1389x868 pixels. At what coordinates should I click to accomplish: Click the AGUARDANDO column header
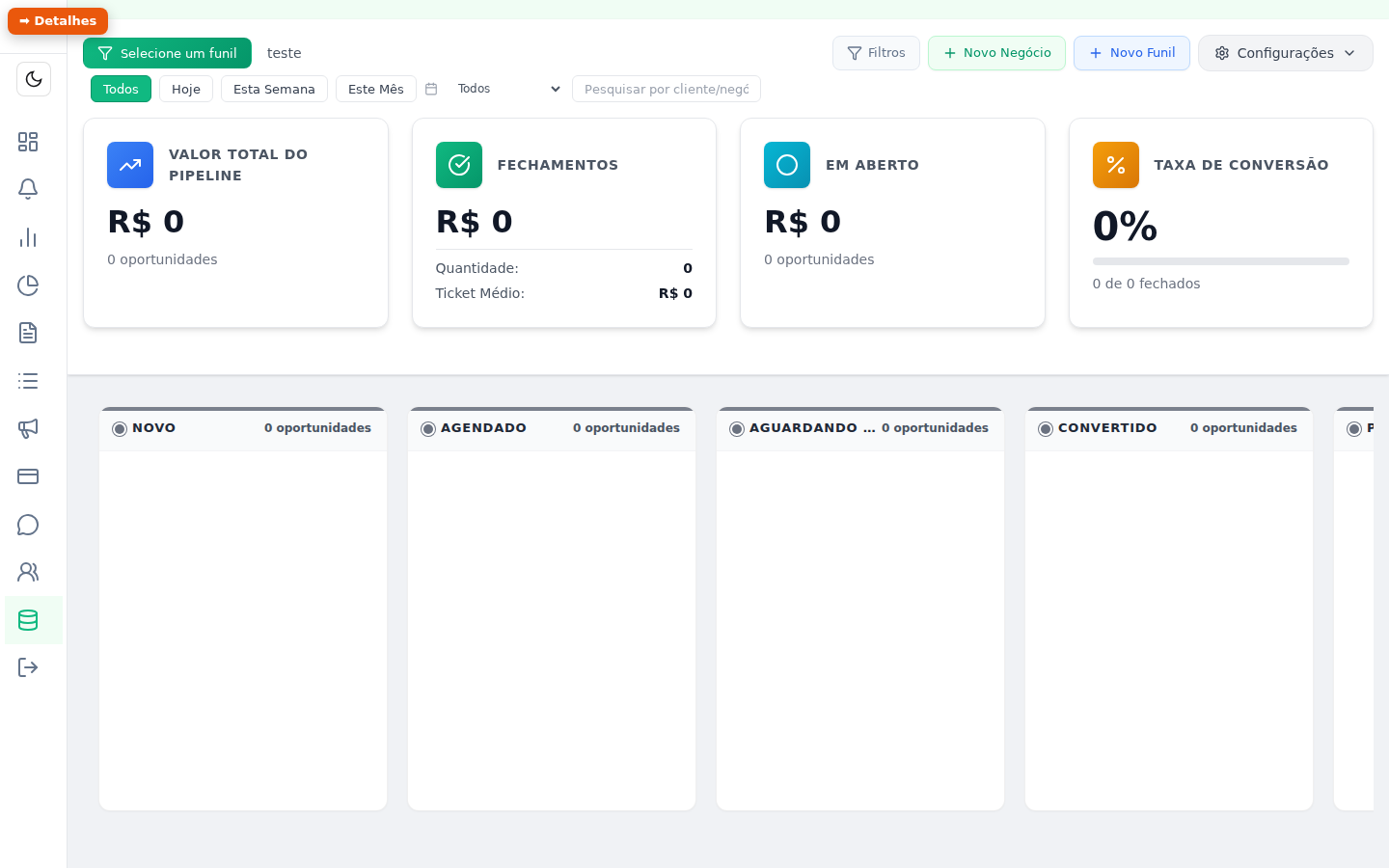coord(860,429)
